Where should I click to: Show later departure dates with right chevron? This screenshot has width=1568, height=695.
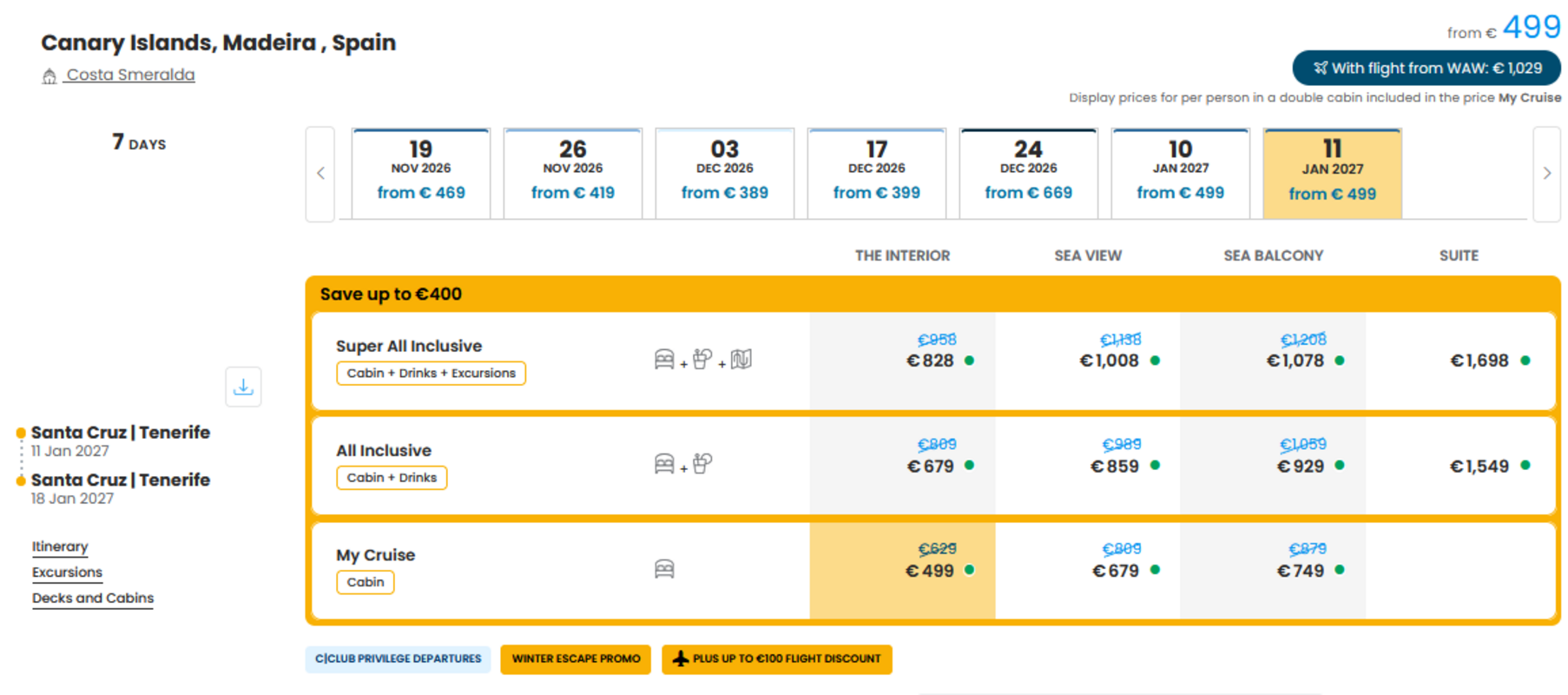[x=1546, y=174]
